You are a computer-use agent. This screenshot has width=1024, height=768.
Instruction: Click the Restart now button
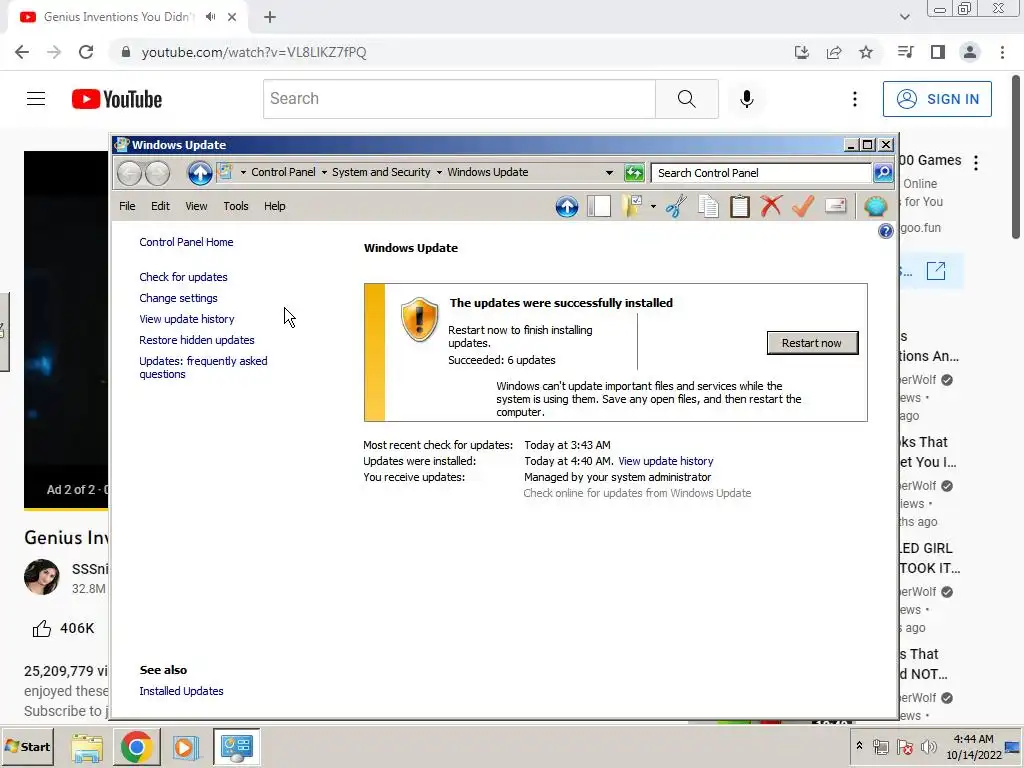coord(812,343)
